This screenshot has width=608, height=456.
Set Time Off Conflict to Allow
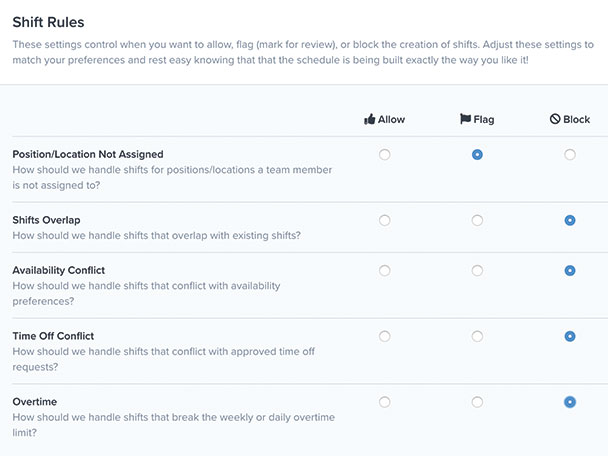(x=385, y=336)
